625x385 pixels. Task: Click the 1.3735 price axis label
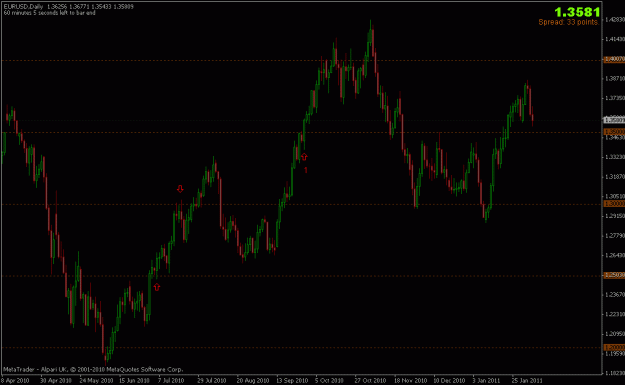click(x=615, y=98)
